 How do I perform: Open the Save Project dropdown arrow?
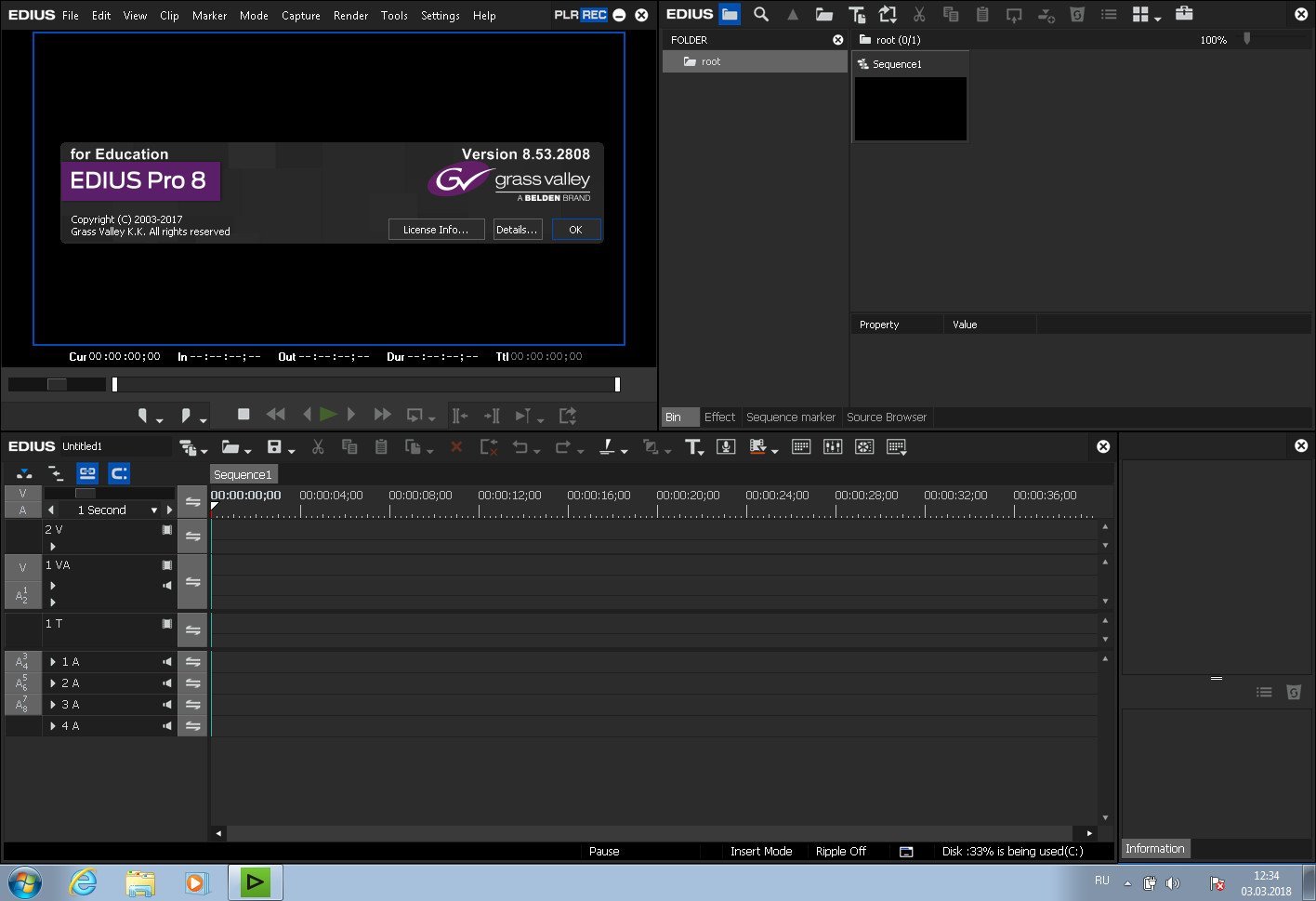(291, 451)
